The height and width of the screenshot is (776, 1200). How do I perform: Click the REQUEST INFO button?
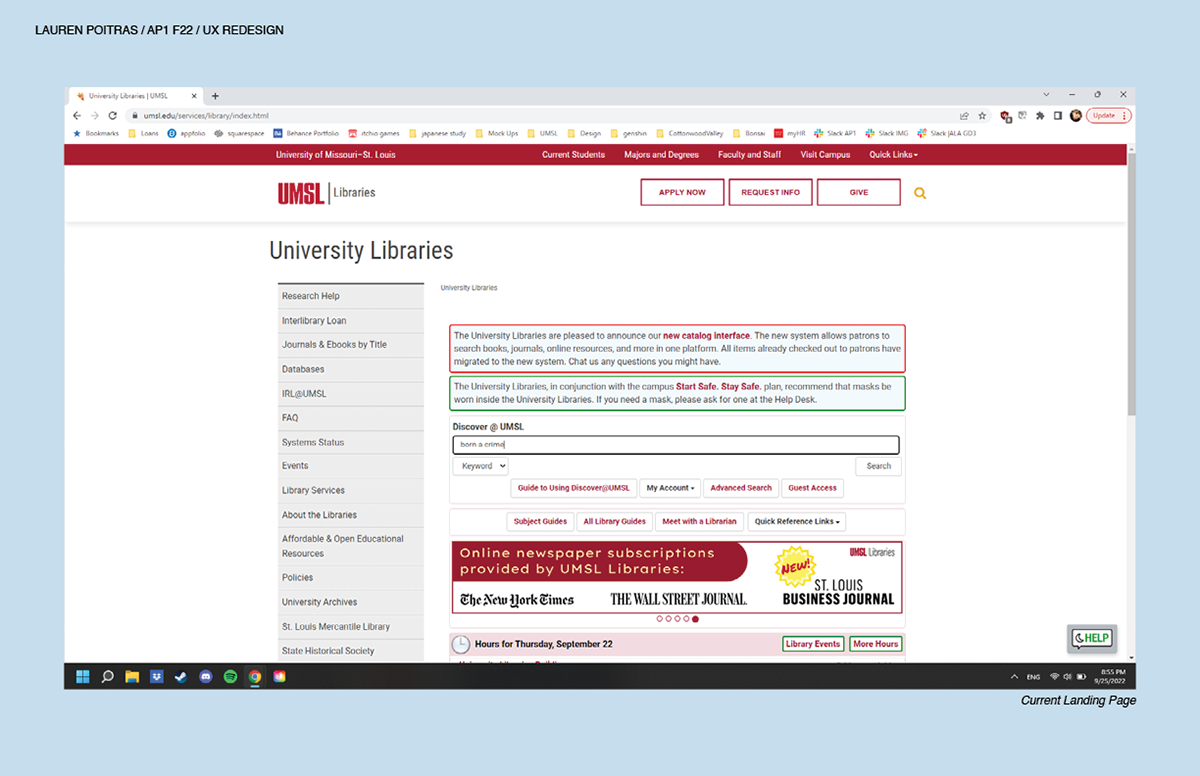[770, 192]
